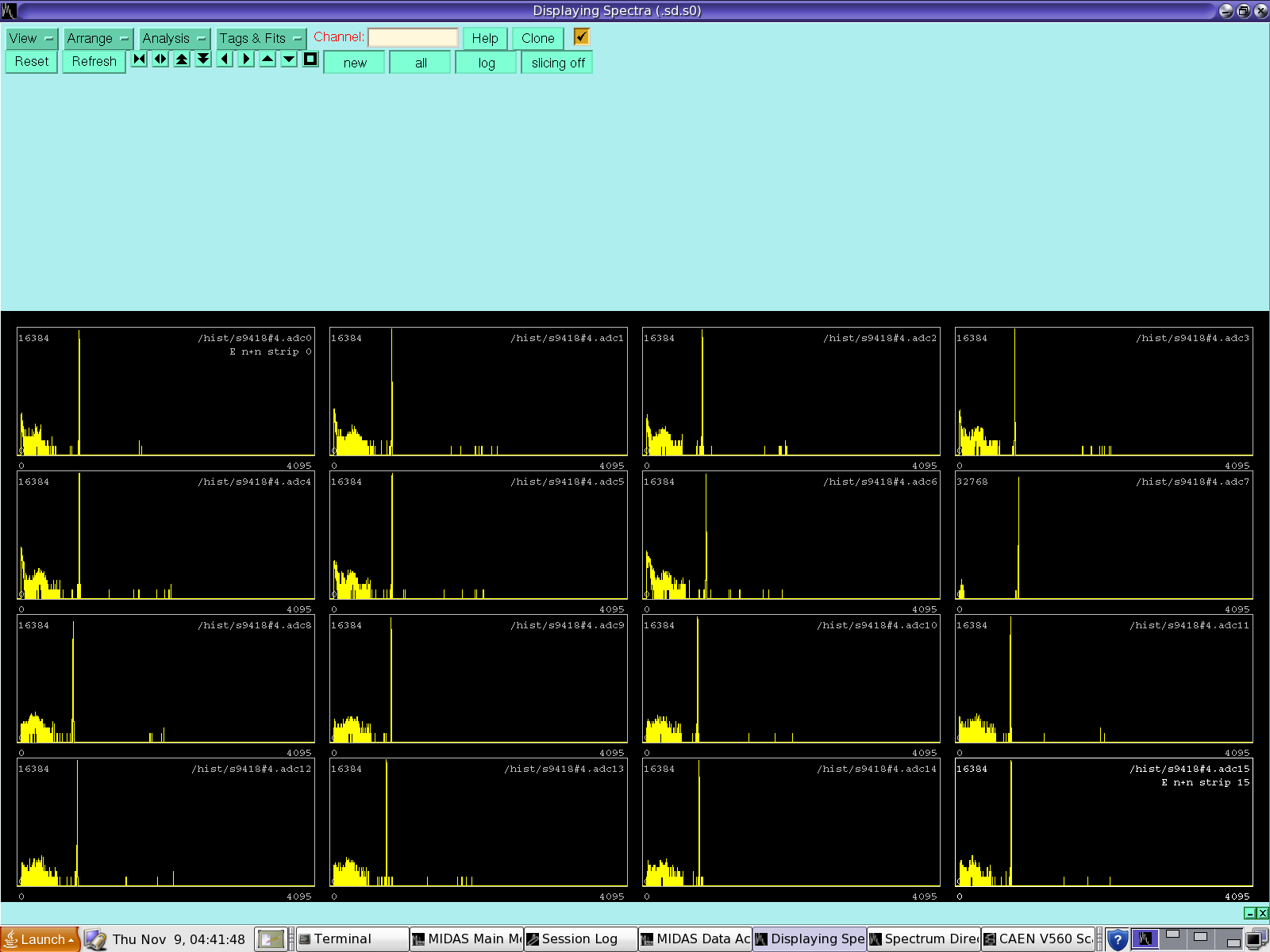The width and height of the screenshot is (1270, 952).
Task: Click the Channel input field
Action: [413, 37]
